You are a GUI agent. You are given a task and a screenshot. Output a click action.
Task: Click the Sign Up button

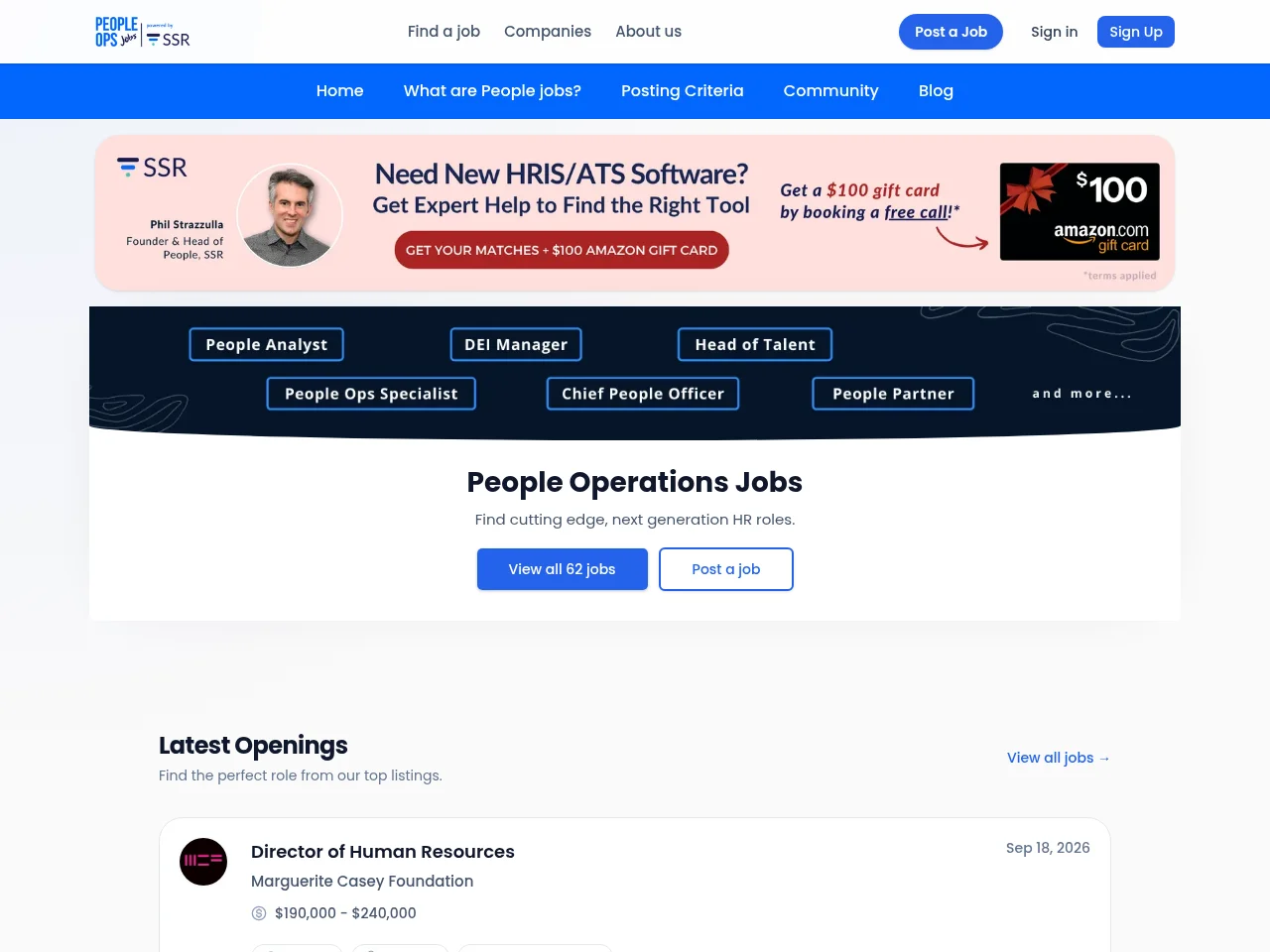coord(1136,32)
